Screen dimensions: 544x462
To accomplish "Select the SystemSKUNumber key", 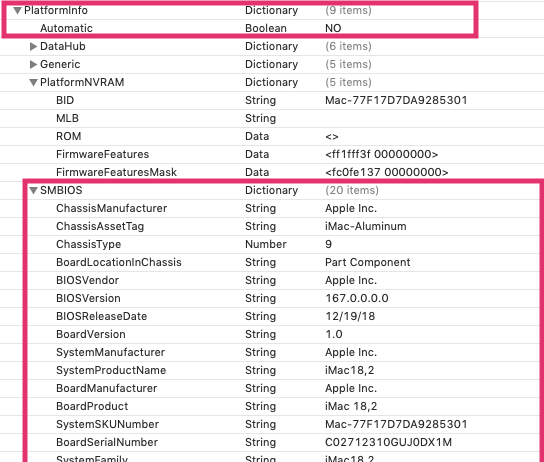I will point(107,425).
